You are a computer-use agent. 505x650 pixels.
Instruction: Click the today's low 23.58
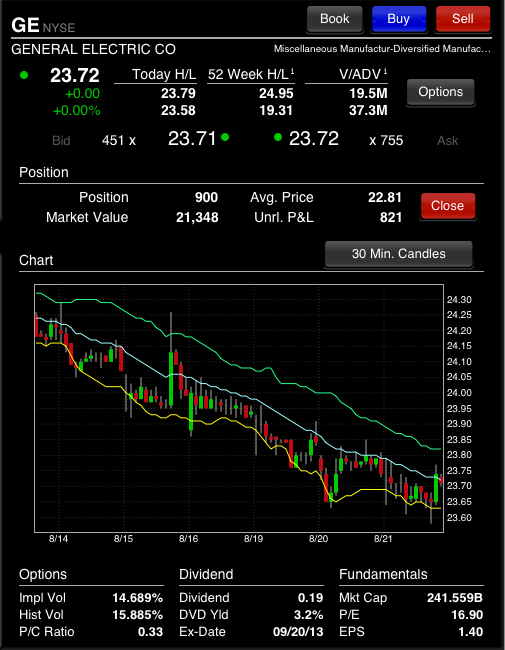coord(178,110)
